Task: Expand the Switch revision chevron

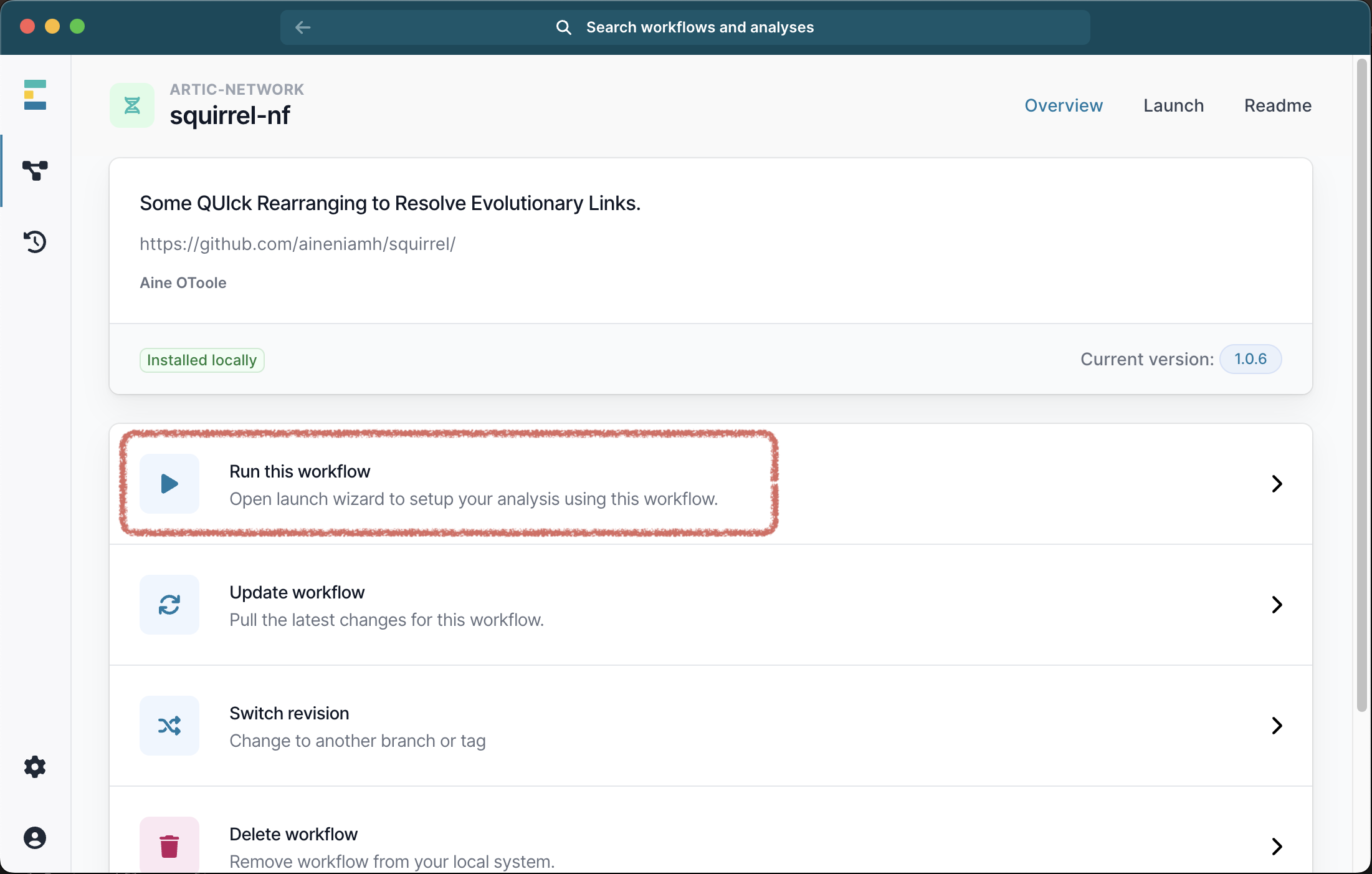Action: [x=1277, y=726]
